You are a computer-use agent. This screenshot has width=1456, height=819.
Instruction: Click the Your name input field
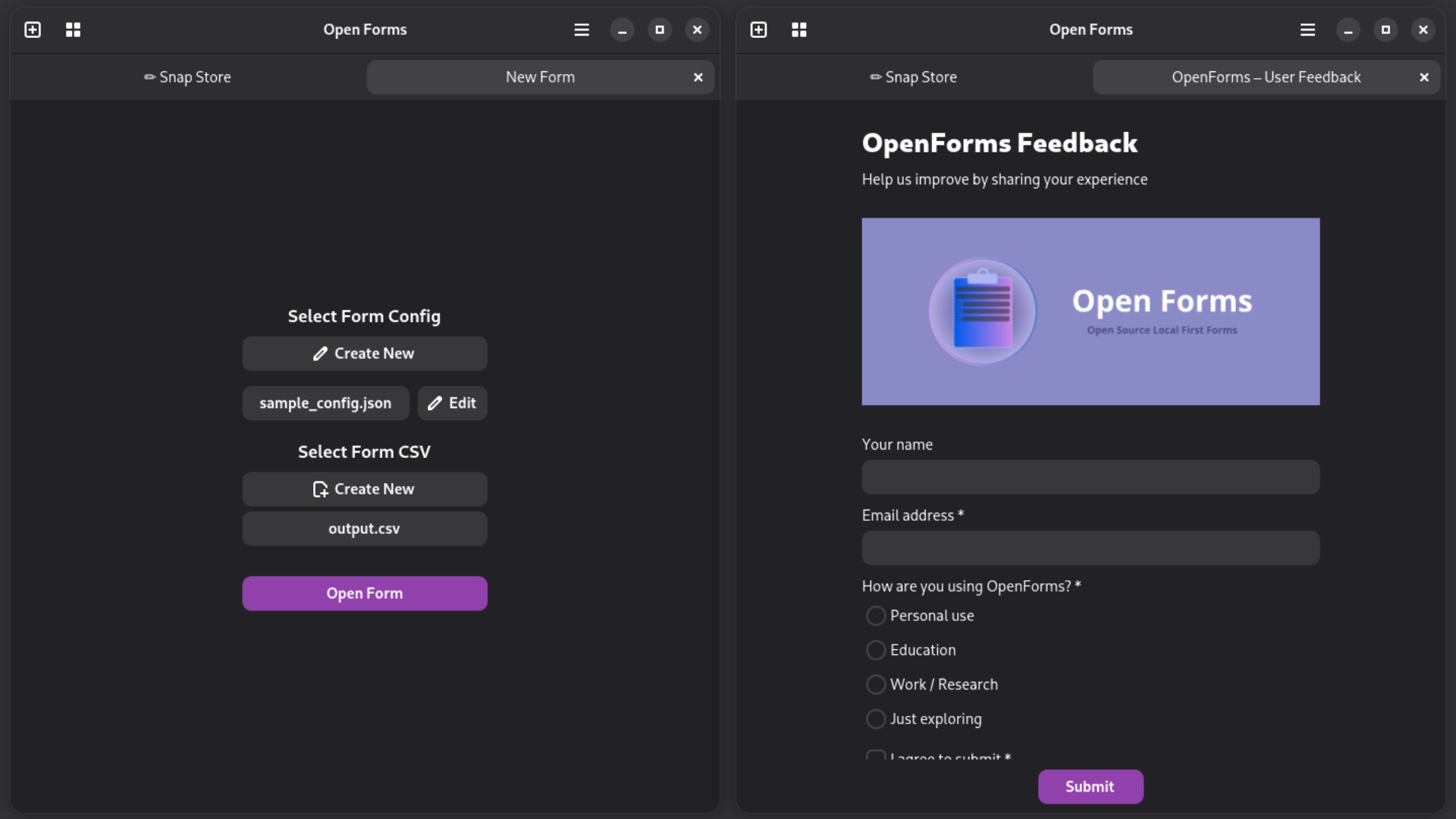[x=1090, y=477]
